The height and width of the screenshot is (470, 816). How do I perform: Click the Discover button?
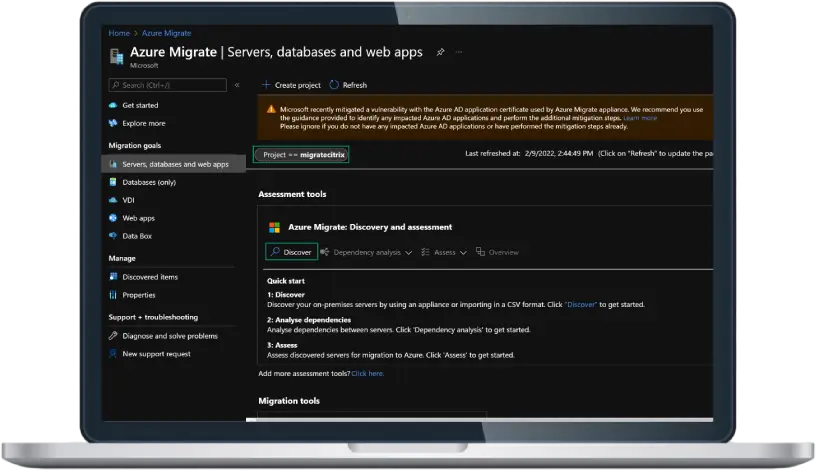click(x=291, y=252)
